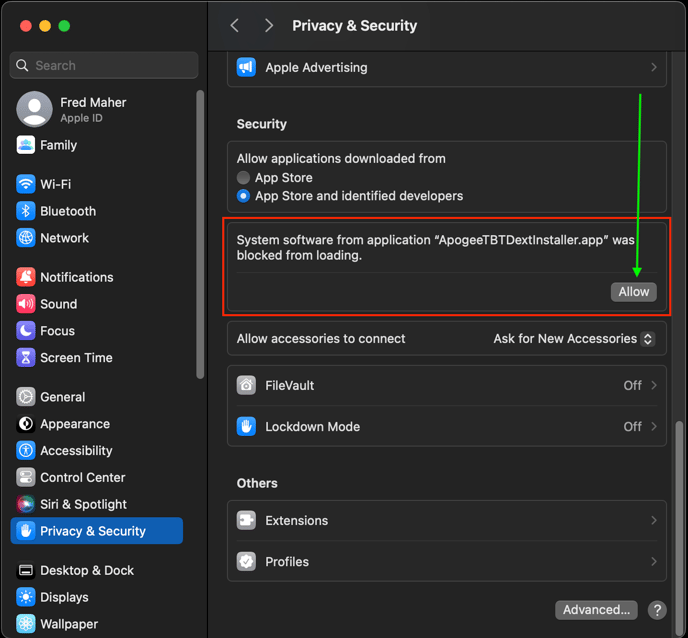Click Lockdown Mode Off status text

(x=632, y=427)
